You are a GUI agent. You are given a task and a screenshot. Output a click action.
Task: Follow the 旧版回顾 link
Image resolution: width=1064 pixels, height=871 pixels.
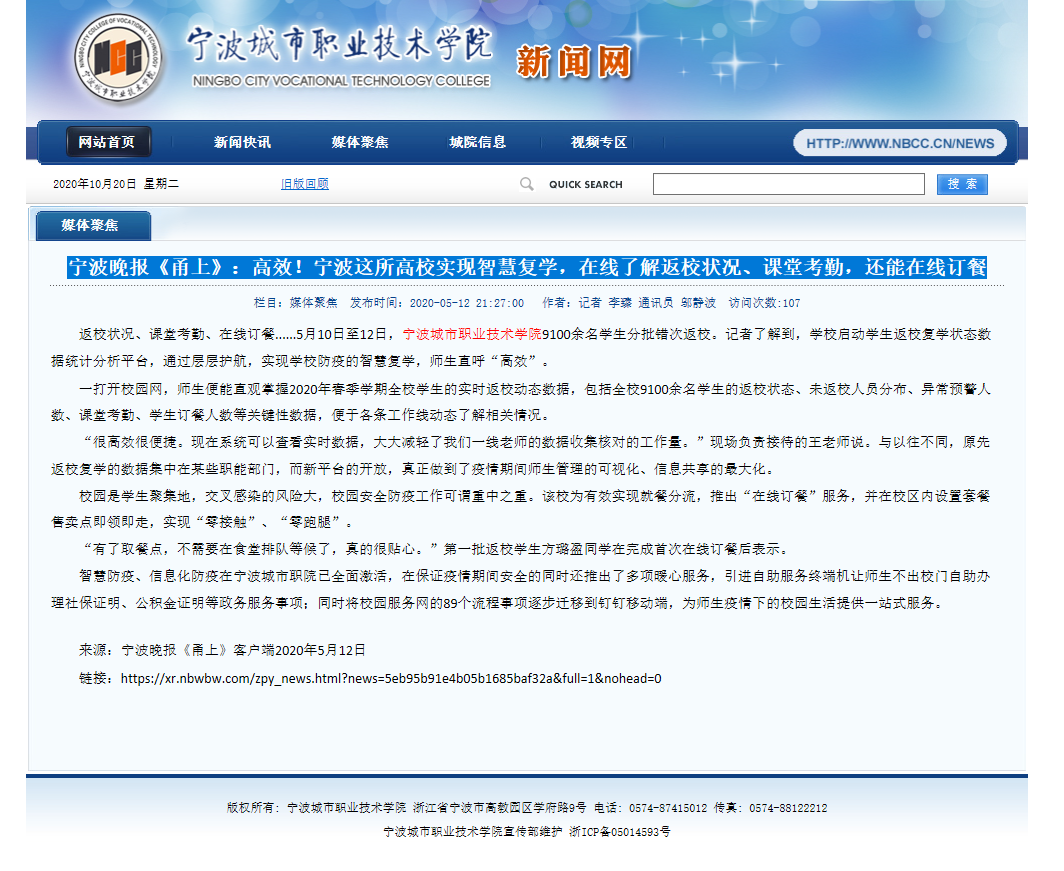[x=305, y=184]
